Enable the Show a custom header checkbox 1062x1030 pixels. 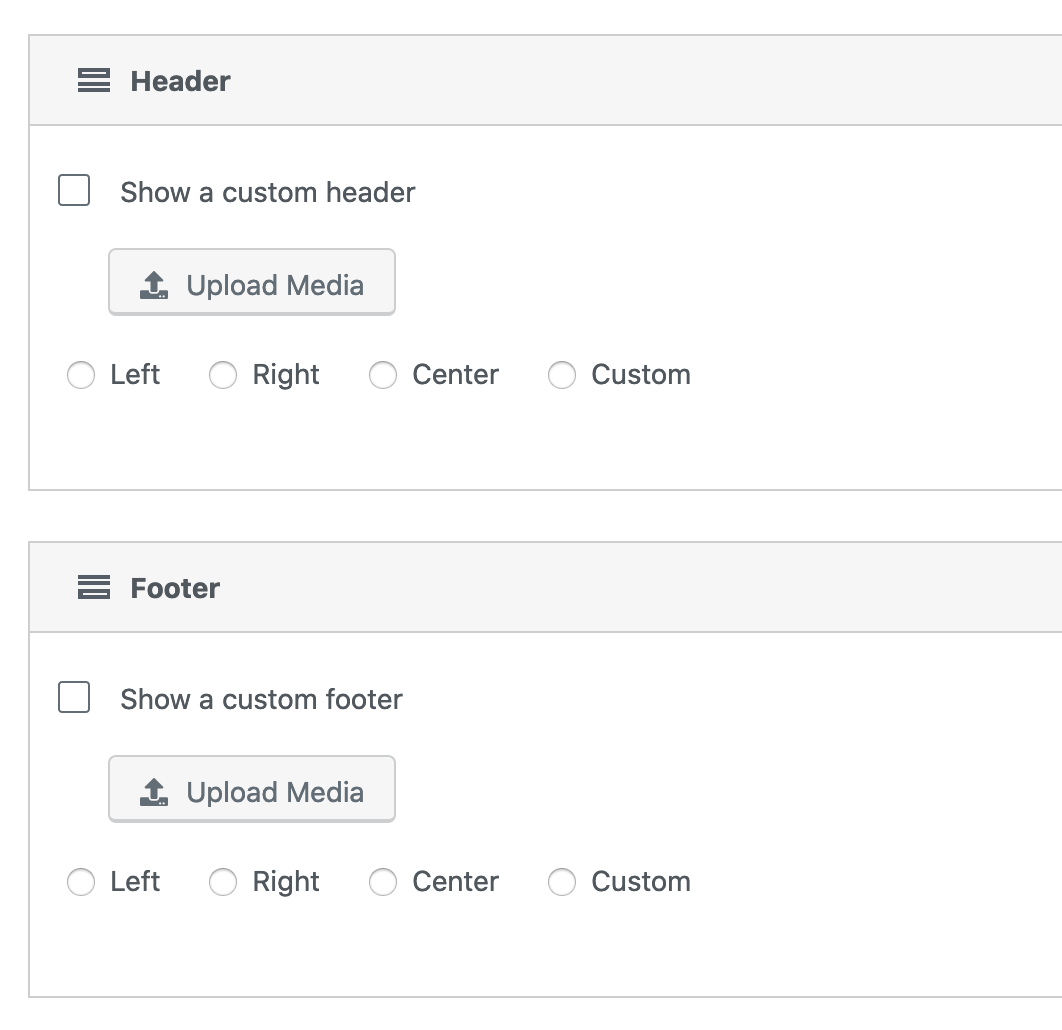pyautogui.click(x=74, y=191)
